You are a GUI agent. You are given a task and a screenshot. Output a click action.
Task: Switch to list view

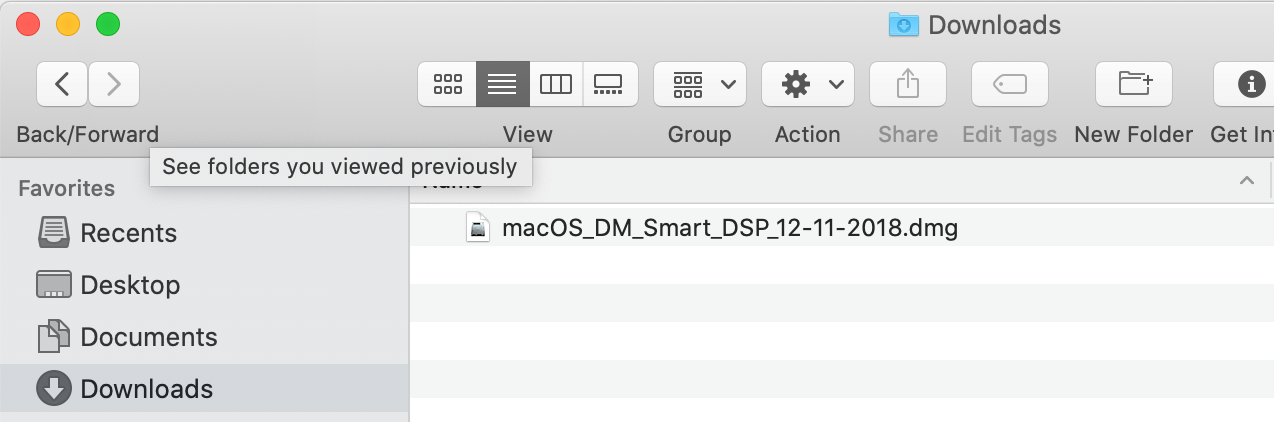502,84
